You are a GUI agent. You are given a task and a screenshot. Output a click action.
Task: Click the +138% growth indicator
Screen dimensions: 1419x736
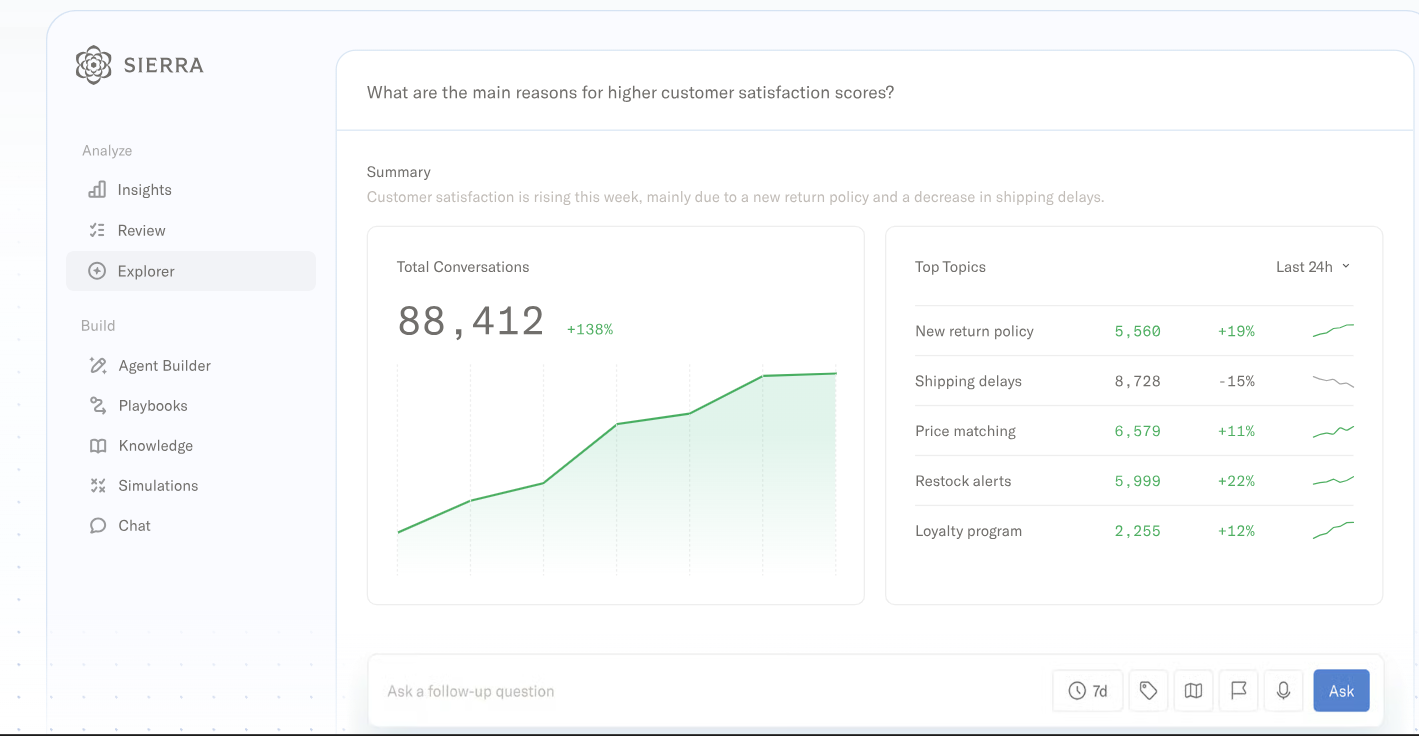click(590, 329)
